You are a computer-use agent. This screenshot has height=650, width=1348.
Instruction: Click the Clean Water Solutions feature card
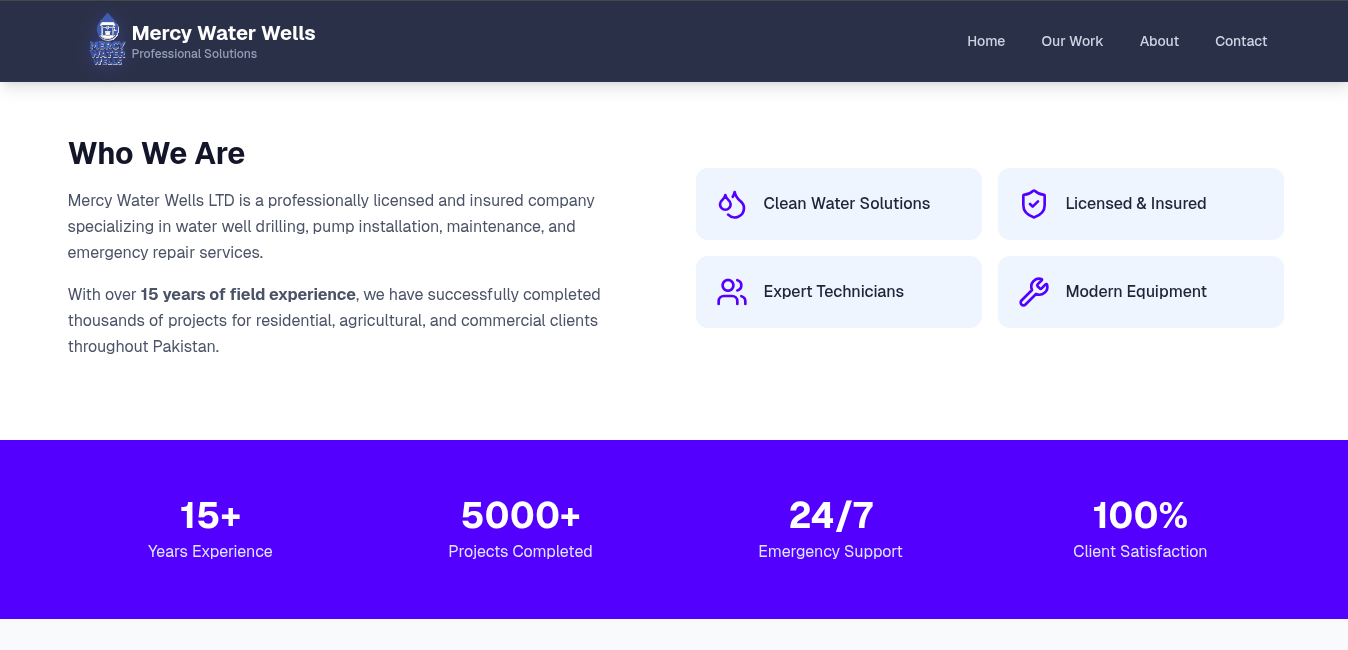(x=838, y=203)
